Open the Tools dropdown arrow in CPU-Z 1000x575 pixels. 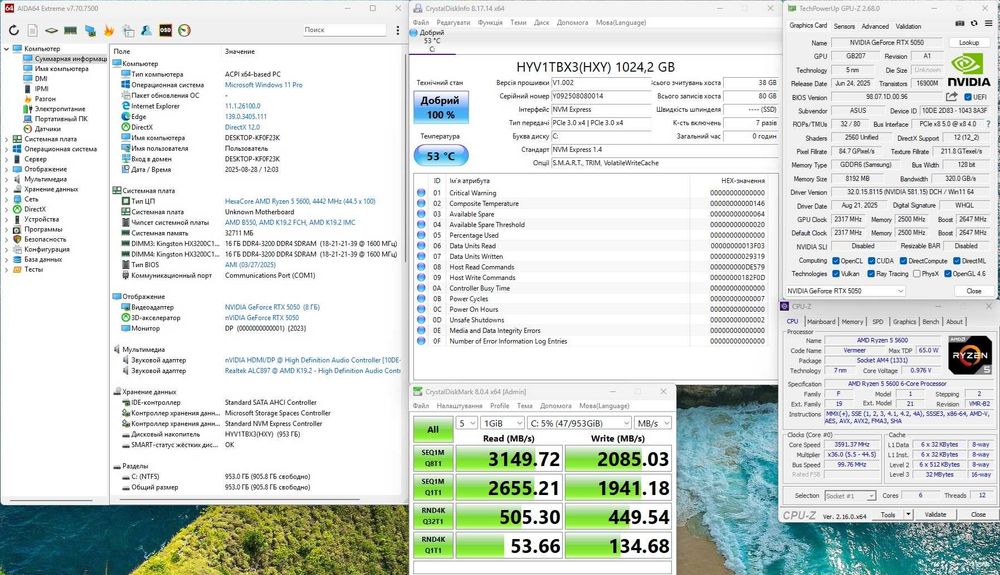[x=908, y=514]
